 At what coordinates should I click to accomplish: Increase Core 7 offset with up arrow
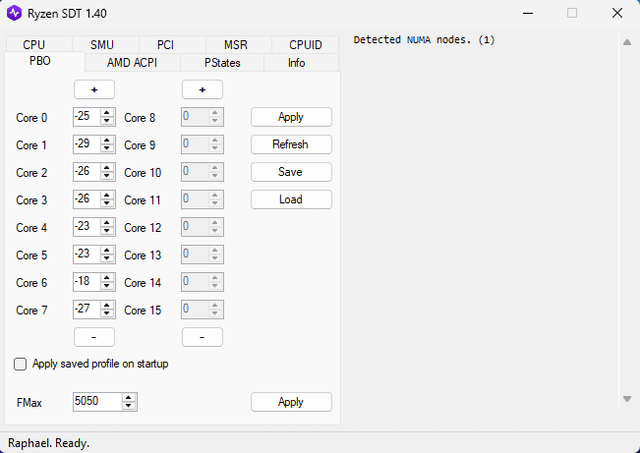(x=107, y=306)
